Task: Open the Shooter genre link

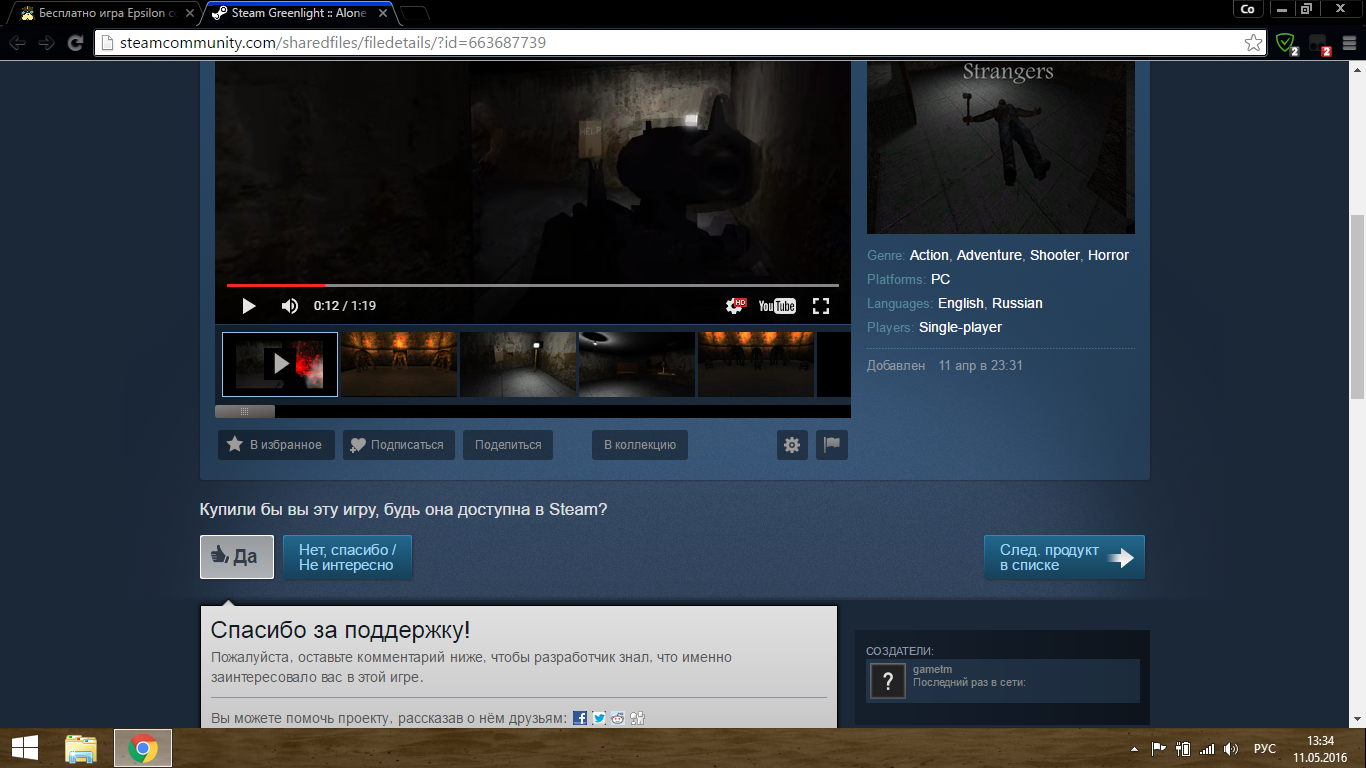Action: (1055, 255)
